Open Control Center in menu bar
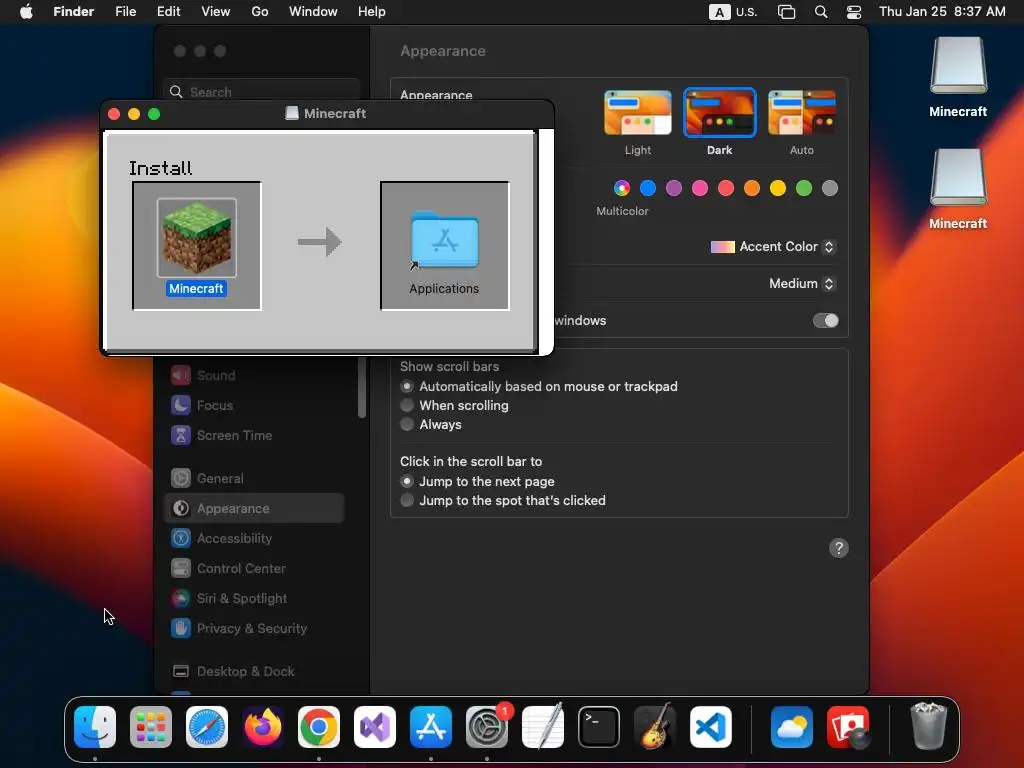Viewport: 1024px width, 768px height. pos(854,12)
